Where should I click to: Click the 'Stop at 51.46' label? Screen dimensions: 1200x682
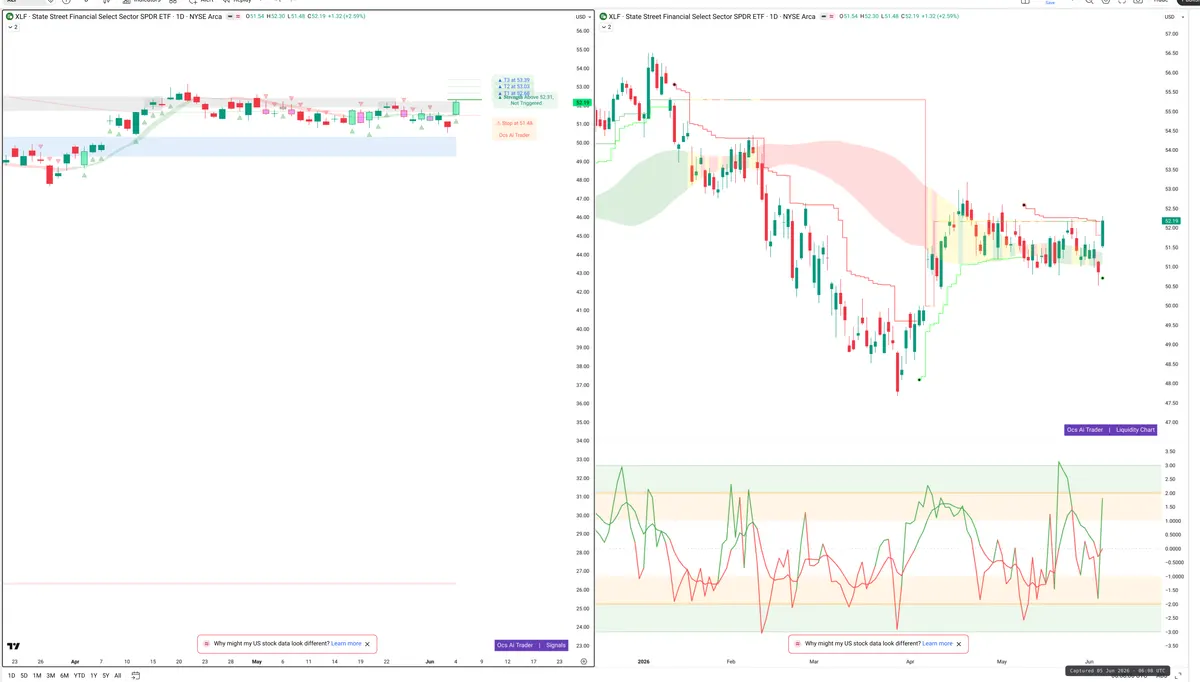click(514, 123)
